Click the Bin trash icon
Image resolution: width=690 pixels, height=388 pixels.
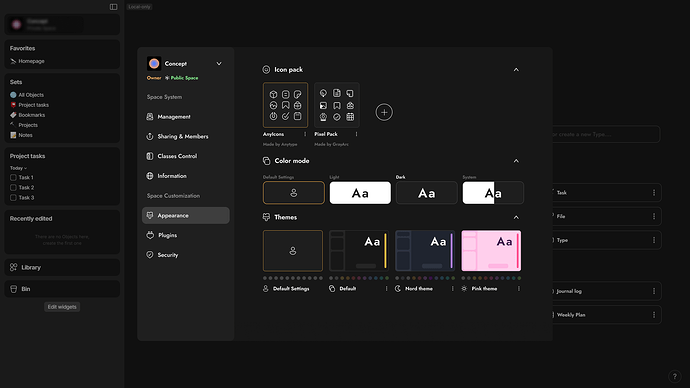[14, 289]
